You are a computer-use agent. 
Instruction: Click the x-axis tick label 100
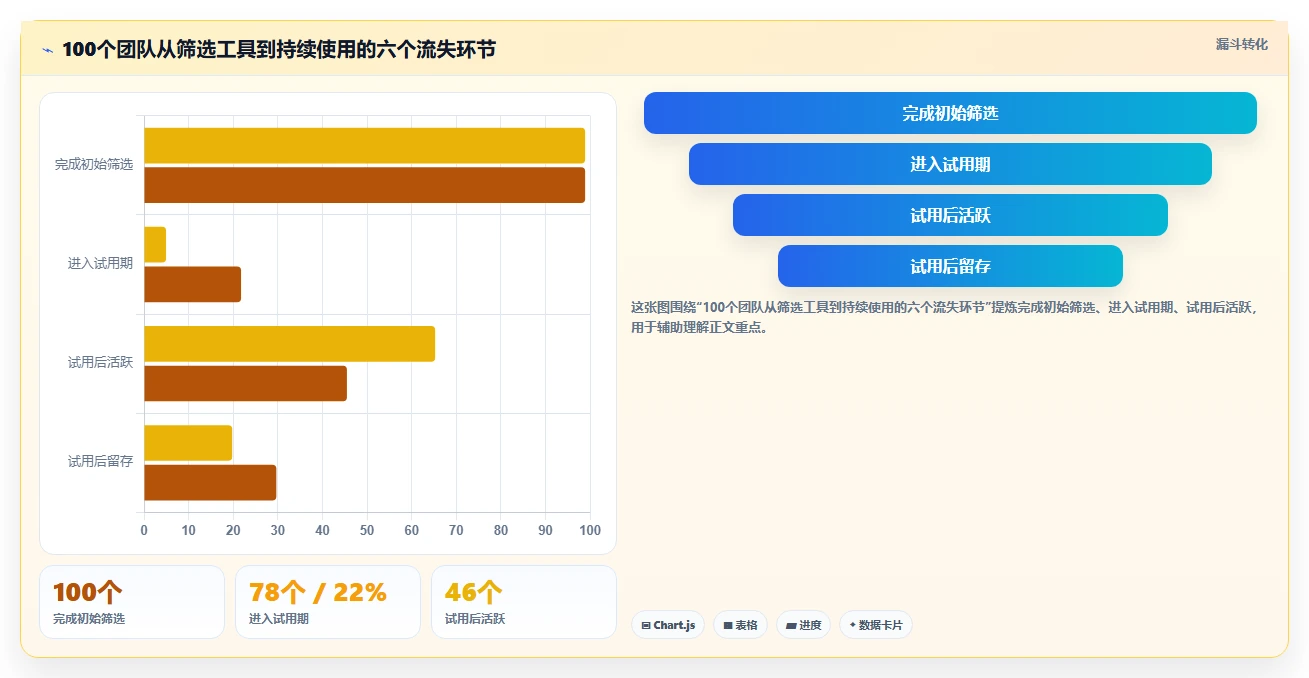(590, 530)
